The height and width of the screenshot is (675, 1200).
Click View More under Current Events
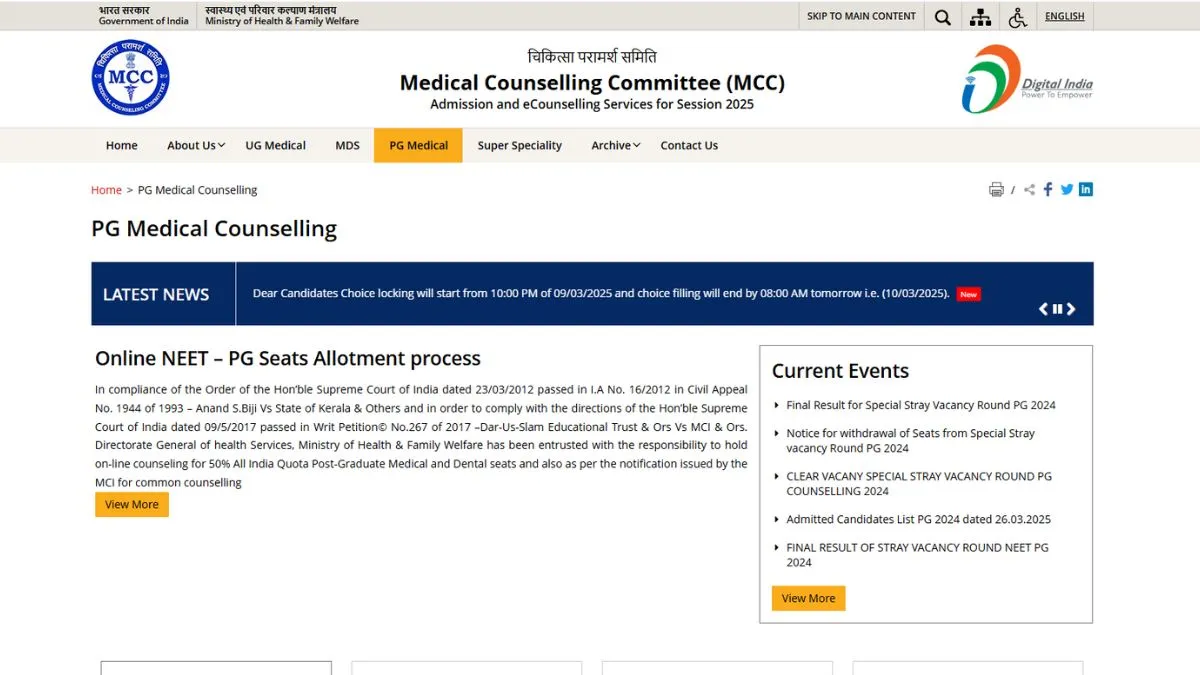pos(808,597)
